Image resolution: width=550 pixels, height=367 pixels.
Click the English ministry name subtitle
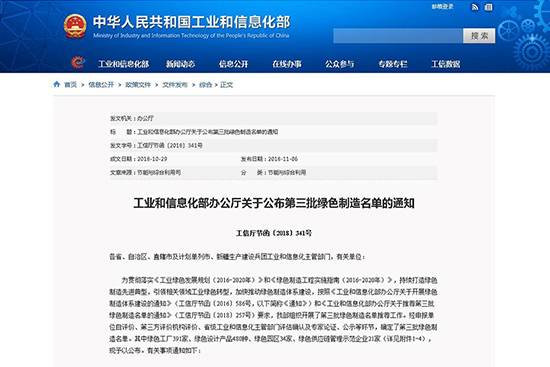point(191,35)
